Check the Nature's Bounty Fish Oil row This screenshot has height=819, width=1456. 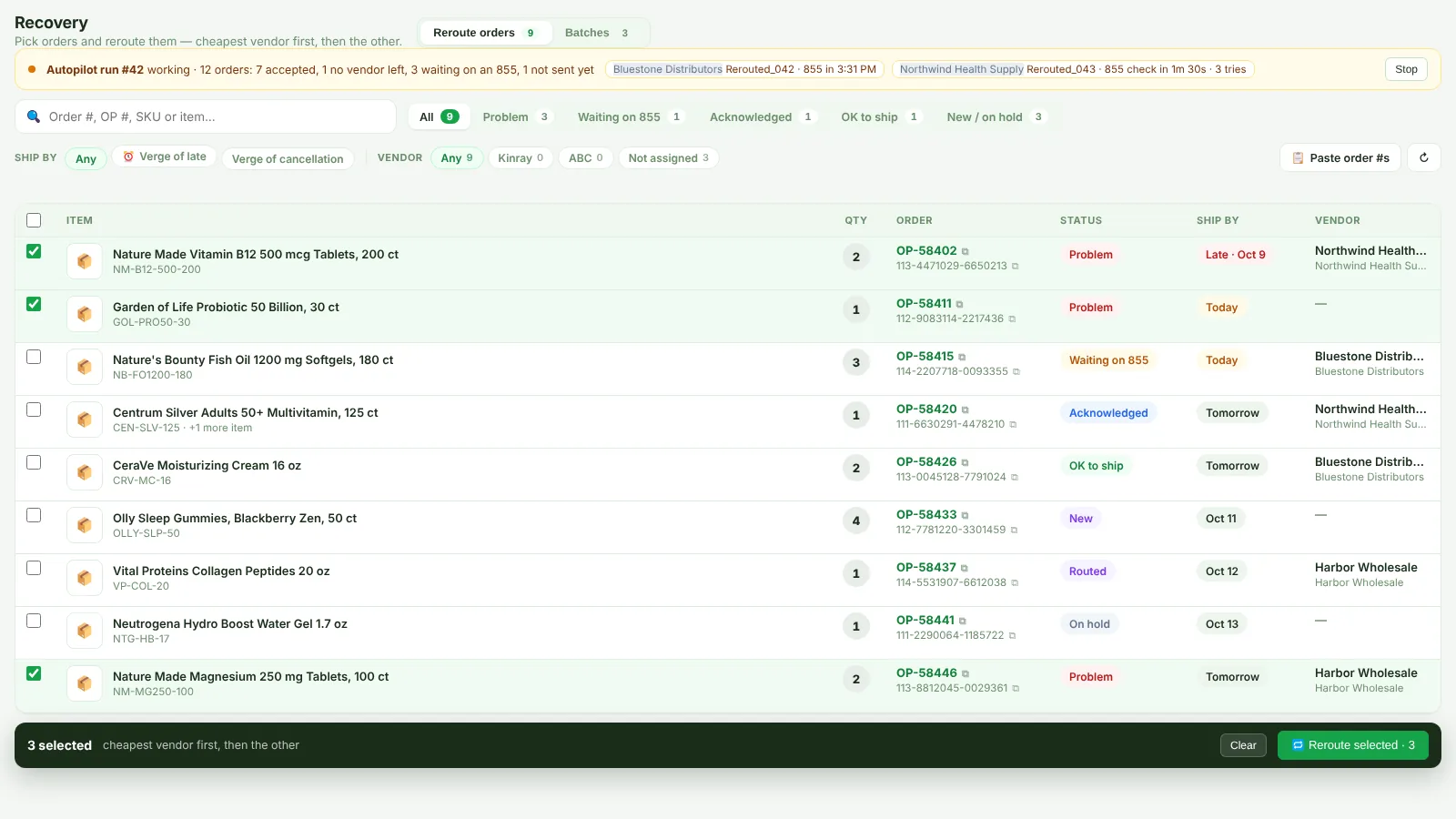tap(34, 357)
